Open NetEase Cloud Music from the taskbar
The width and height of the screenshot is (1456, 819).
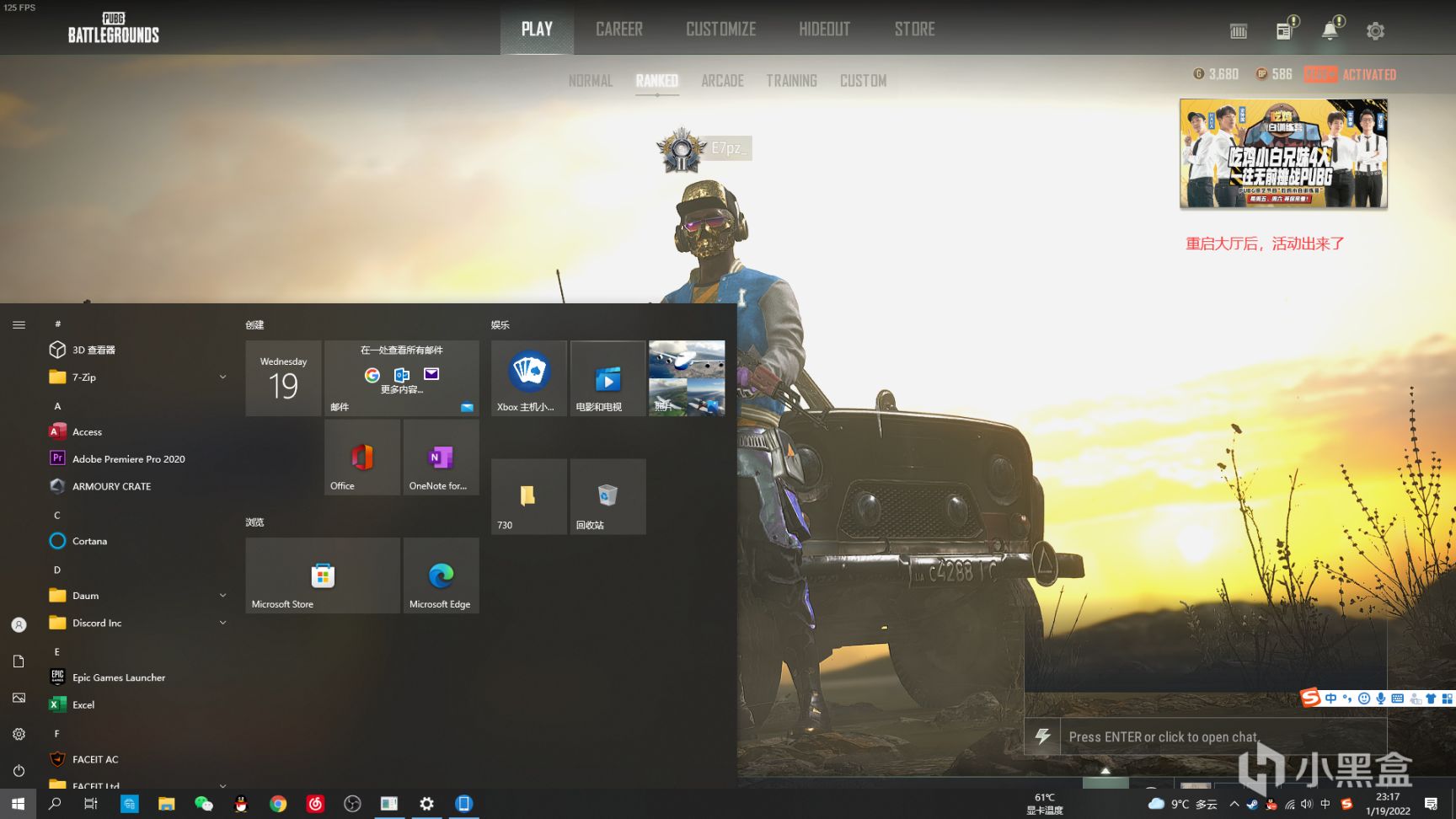tap(315, 804)
